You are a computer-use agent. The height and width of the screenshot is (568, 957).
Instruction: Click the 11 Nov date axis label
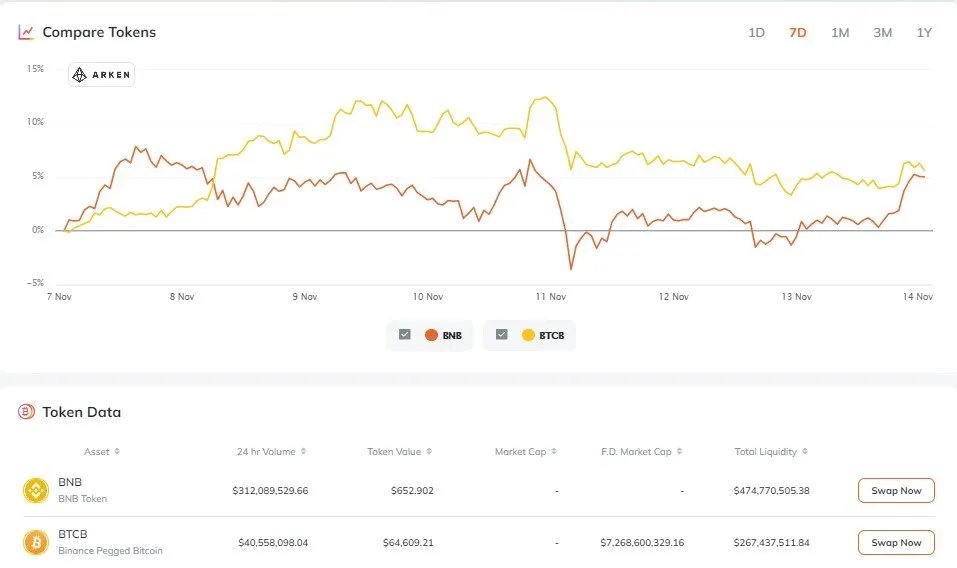click(x=551, y=297)
